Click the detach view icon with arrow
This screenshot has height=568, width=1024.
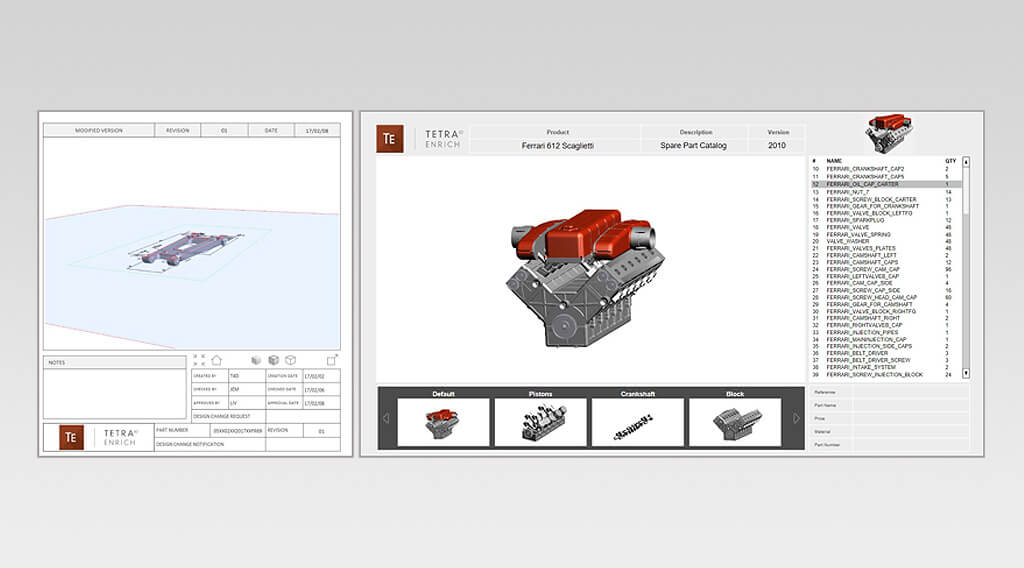[332, 360]
